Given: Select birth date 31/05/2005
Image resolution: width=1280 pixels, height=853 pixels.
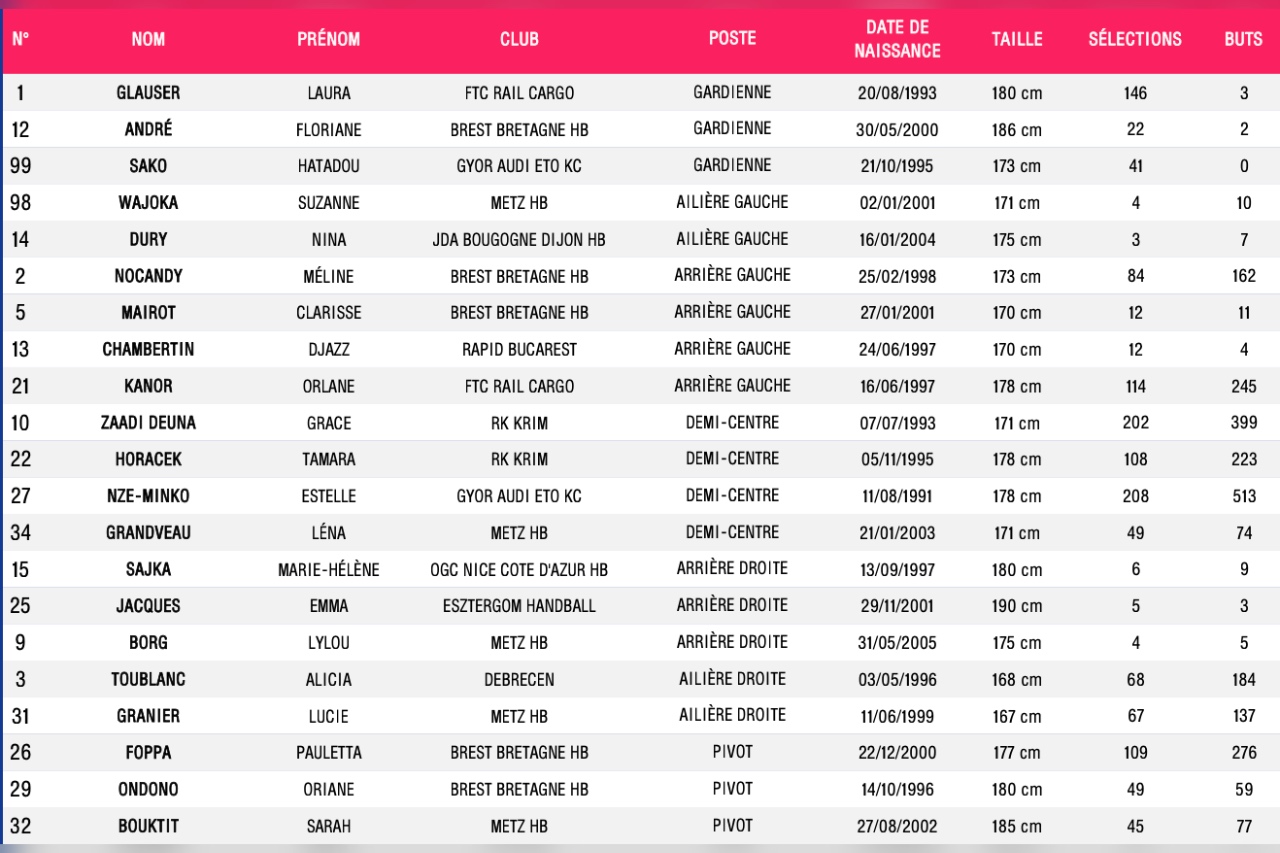Looking at the screenshot, I should coord(897,643).
